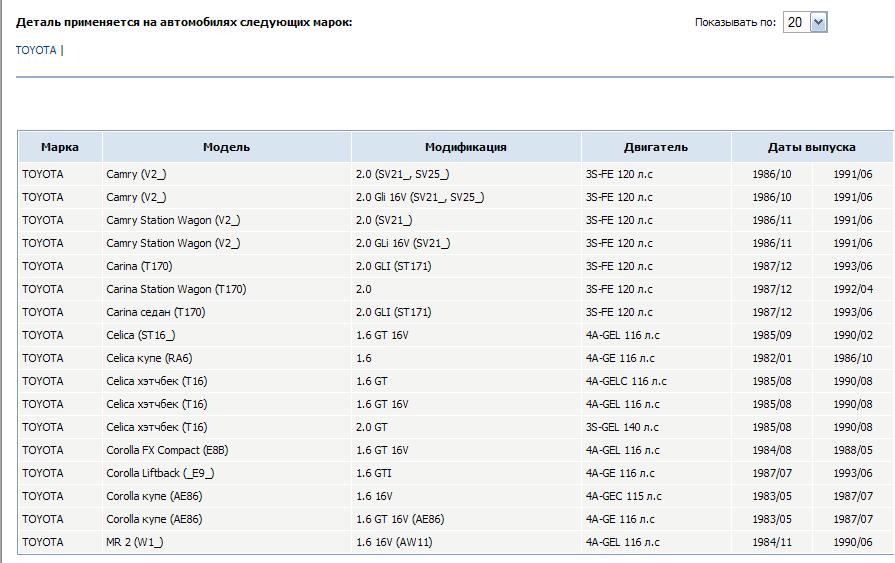Click the 4A-GEC 116 л.с engine cell
Screen dimensions: 895x563
tap(623, 496)
